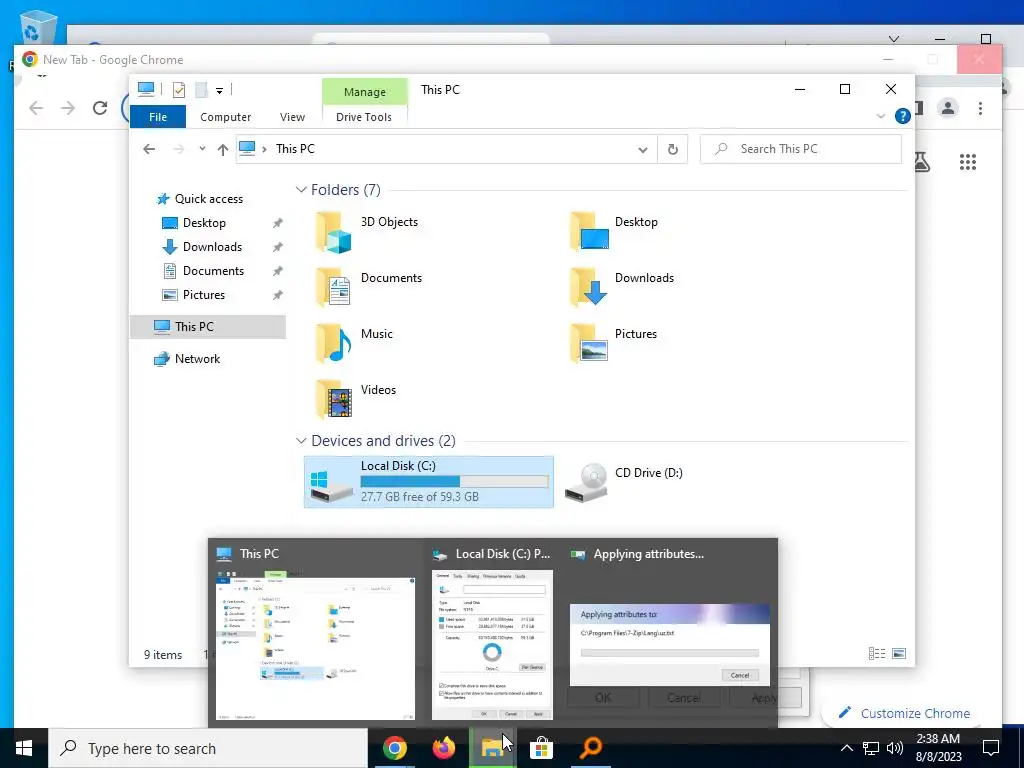Viewport: 1024px width, 768px height.
Task: Open the Customize Quick Access Toolbar dropdown
Action: coord(219,90)
